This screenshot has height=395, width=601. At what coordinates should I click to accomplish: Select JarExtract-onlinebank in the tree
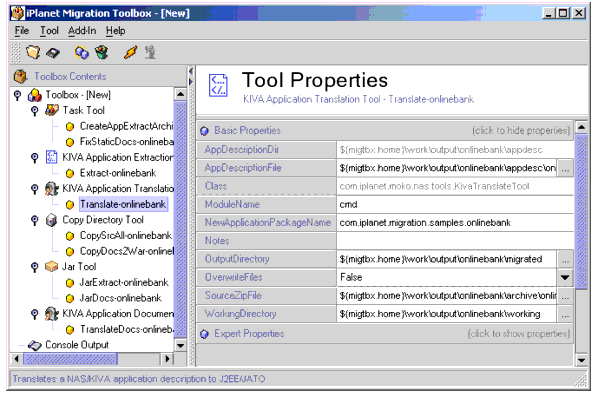123,283
